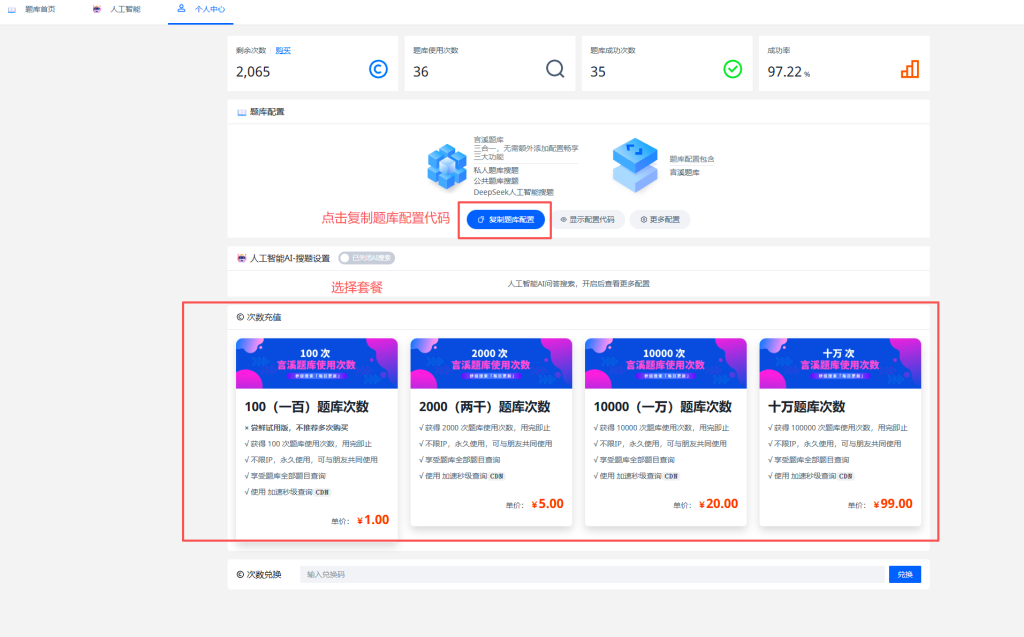Click the copyright icon in remaining count card
Viewport: 1024px width, 637px height.
click(378, 69)
